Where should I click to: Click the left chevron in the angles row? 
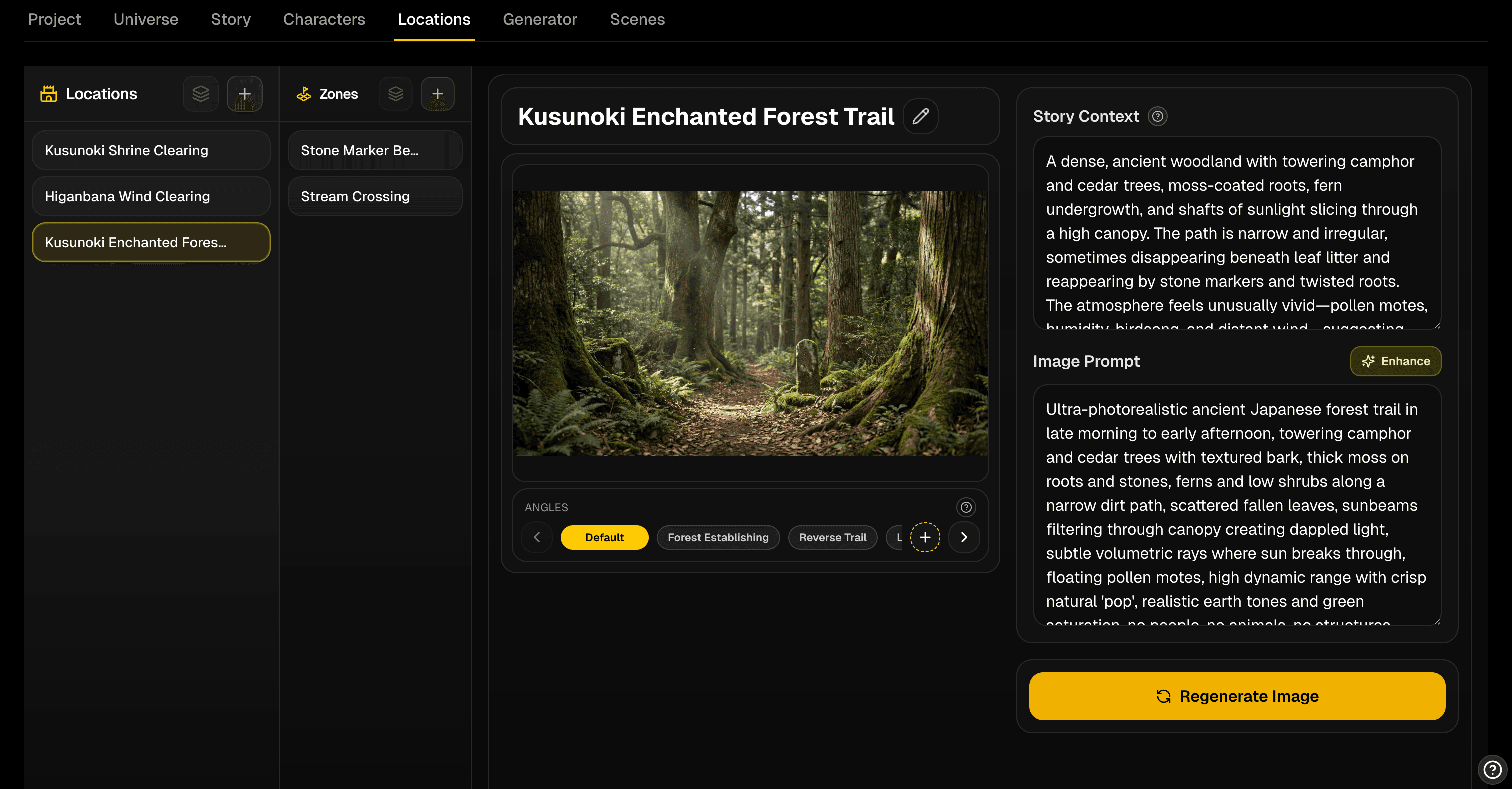(x=536, y=537)
